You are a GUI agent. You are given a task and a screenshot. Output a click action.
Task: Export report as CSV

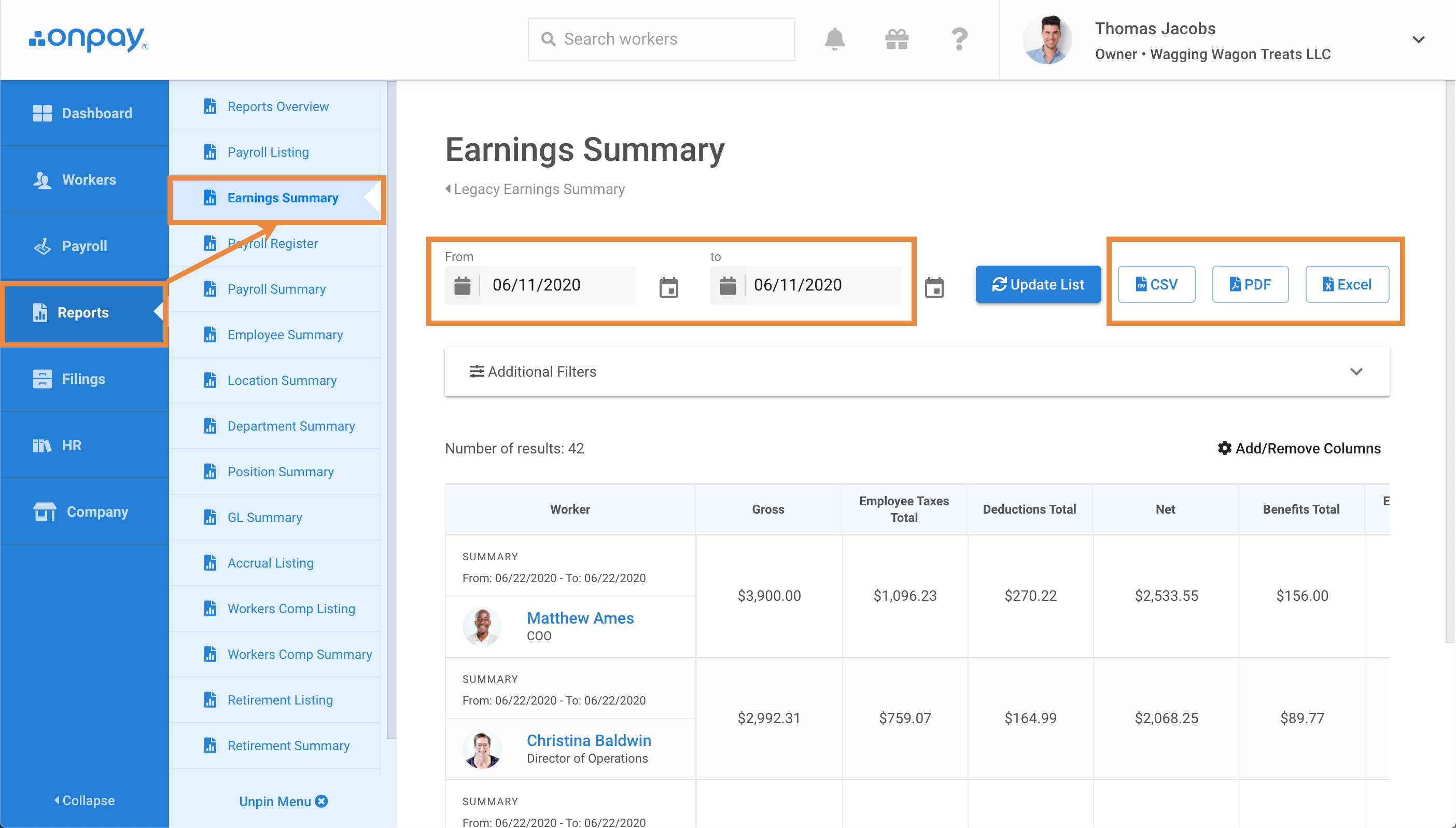(x=1156, y=284)
